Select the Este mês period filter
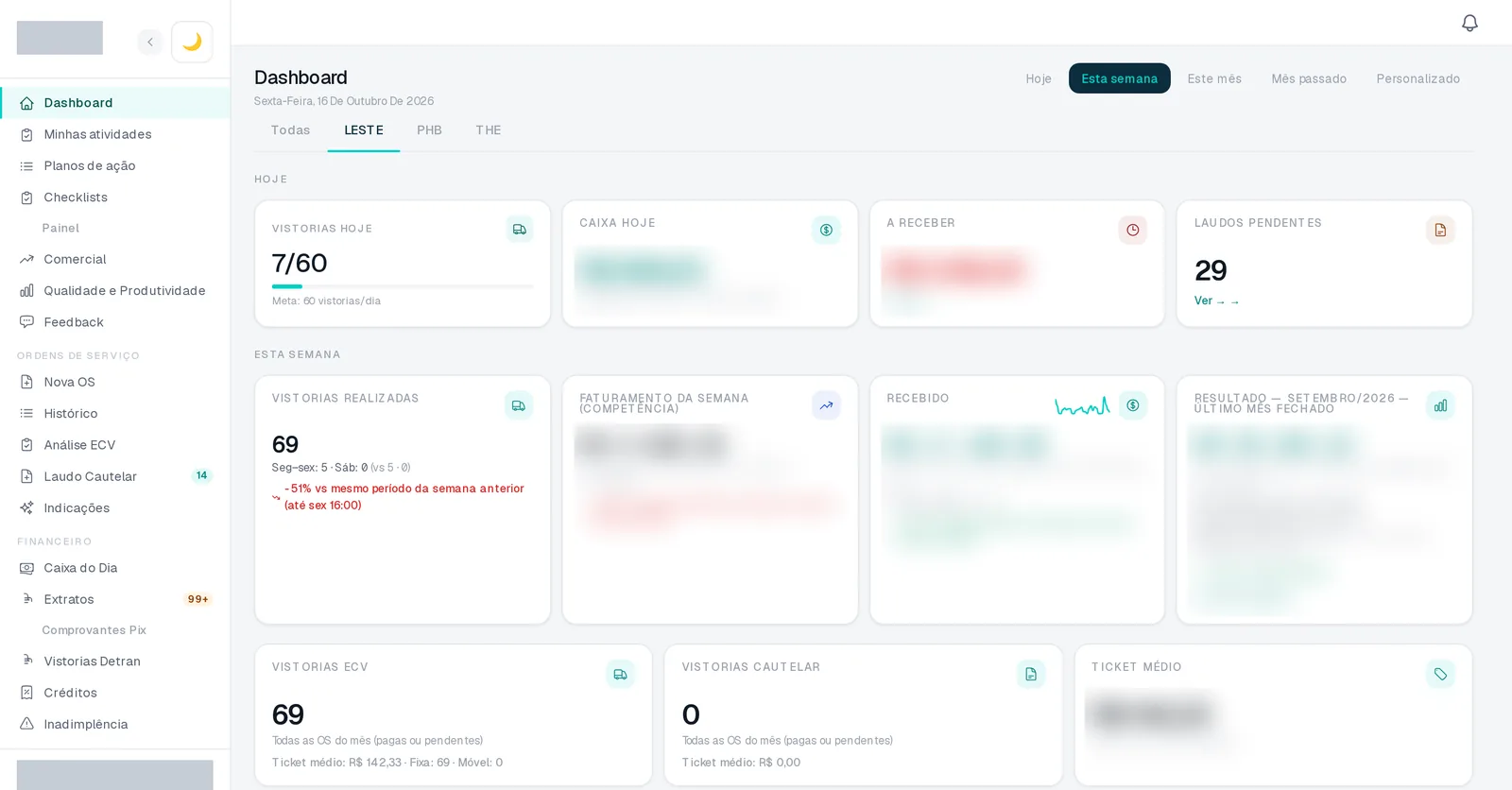1512x790 pixels. pyautogui.click(x=1214, y=78)
